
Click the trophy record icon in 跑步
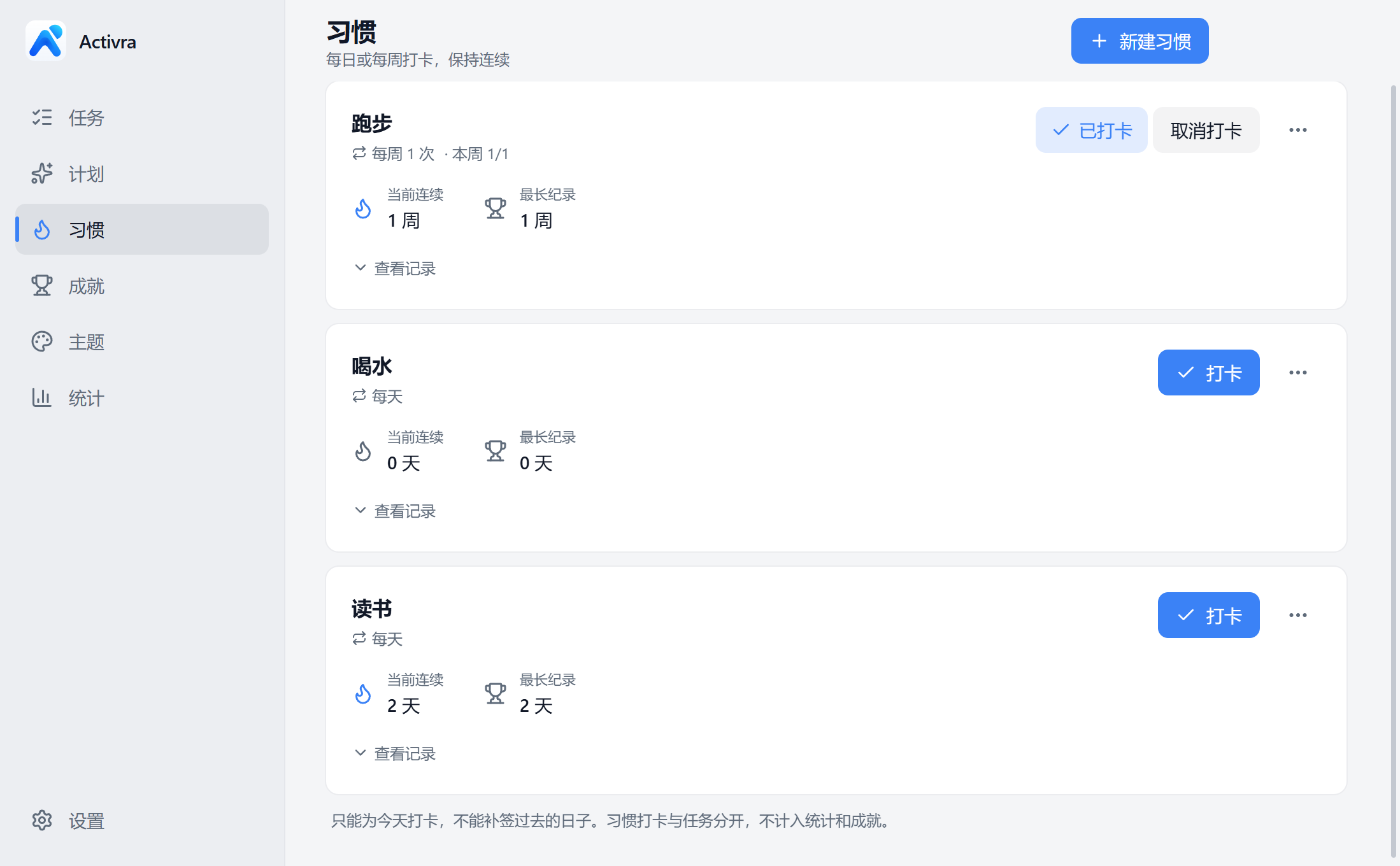click(495, 208)
